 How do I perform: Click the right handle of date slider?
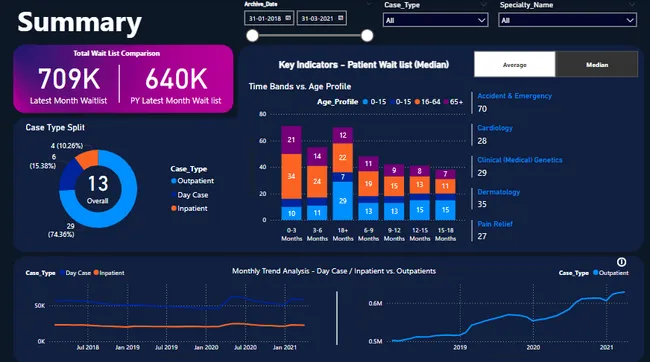[x=367, y=36]
